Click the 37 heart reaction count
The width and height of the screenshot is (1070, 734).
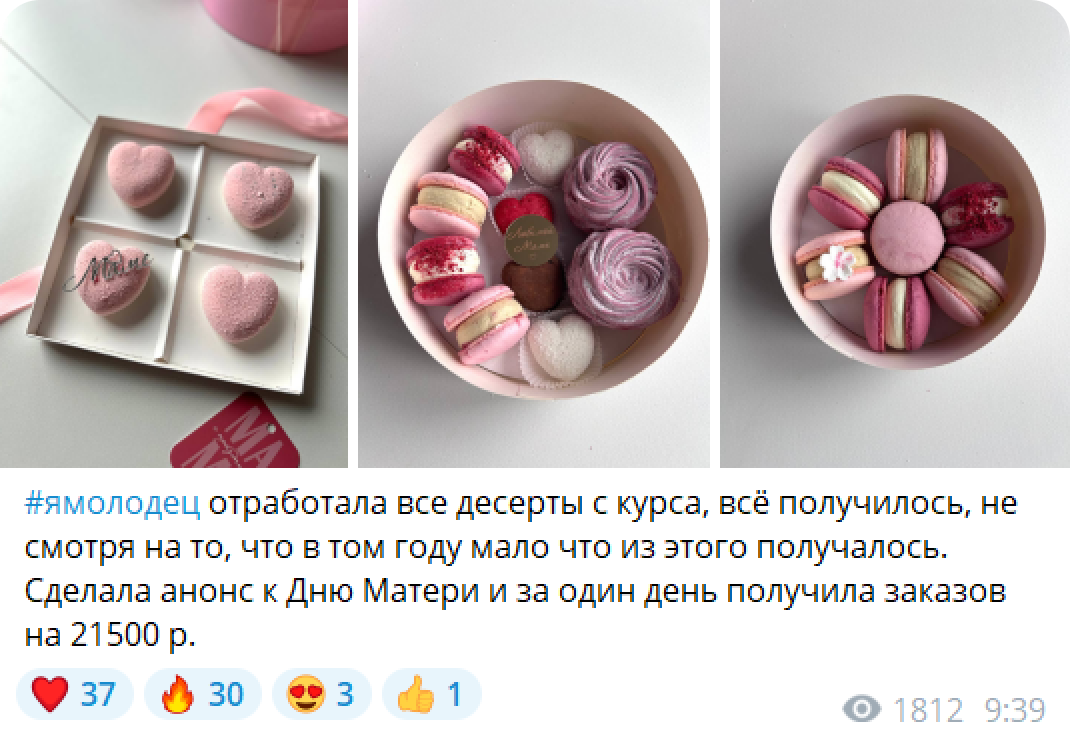point(98,694)
